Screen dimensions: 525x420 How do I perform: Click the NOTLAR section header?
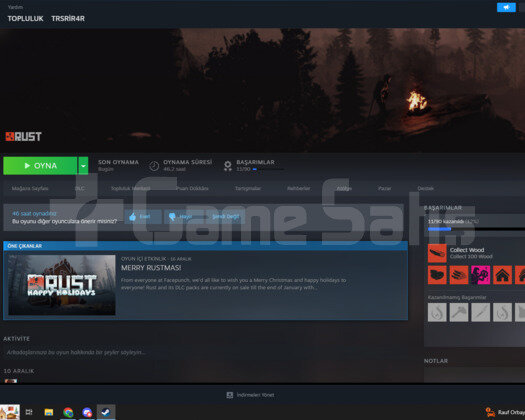click(436, 361)
